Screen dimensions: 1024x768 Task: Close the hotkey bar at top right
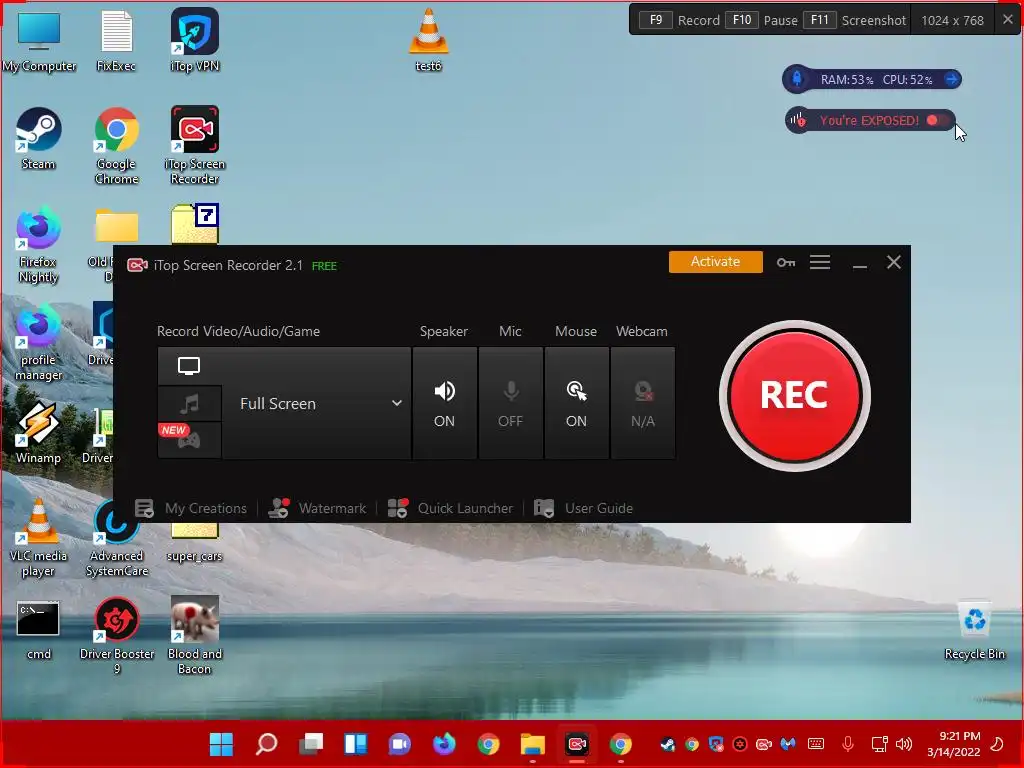pyautogui.click(x=1008, y=20)
